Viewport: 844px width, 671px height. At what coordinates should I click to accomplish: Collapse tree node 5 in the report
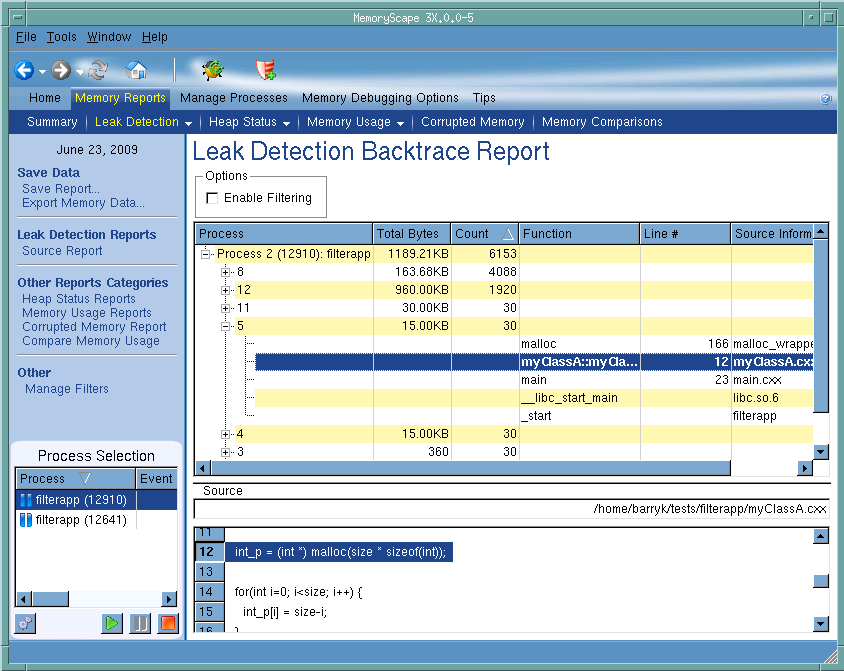point(226,326)
